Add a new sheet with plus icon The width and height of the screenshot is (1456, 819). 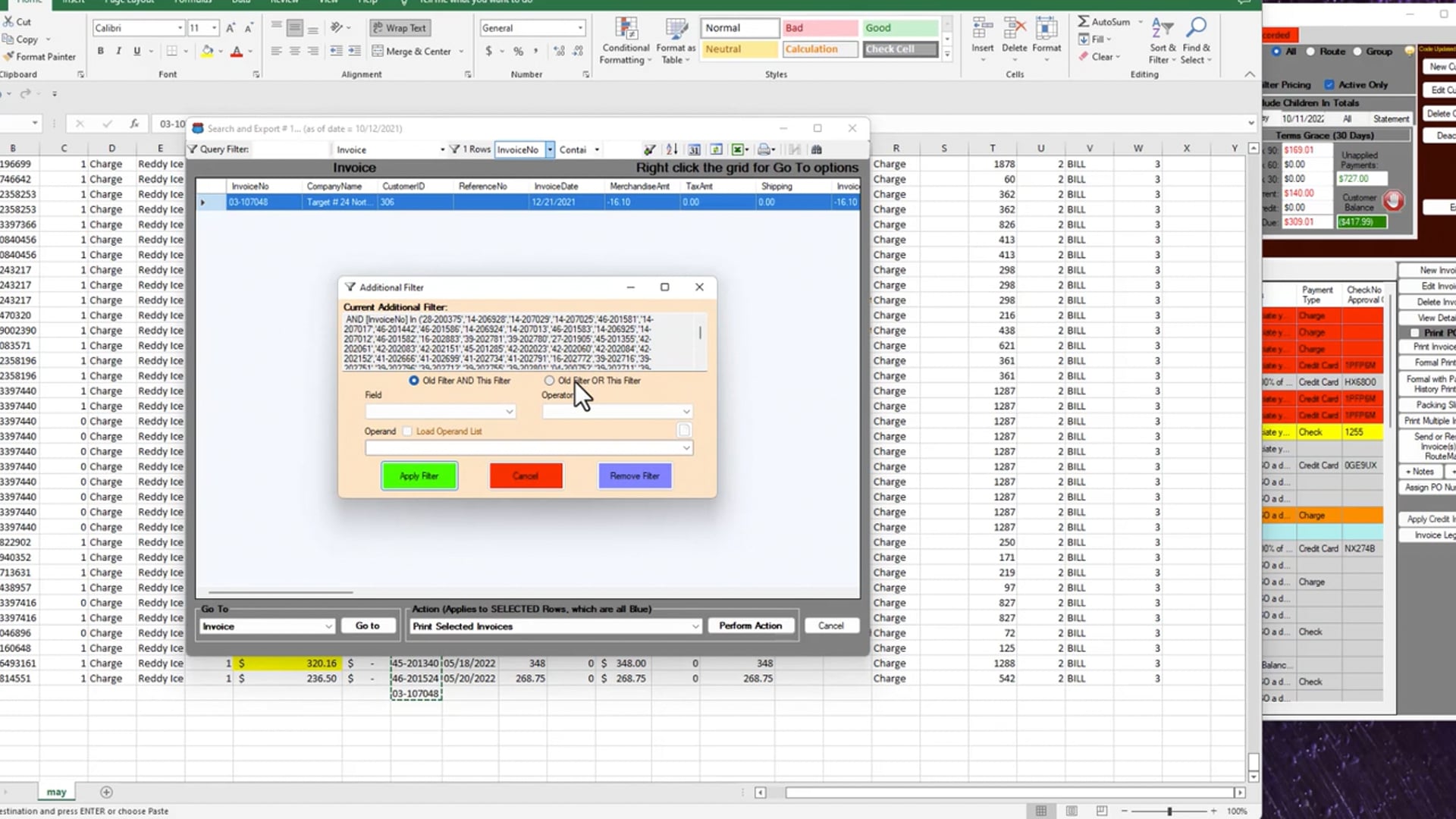pos(106,792)
